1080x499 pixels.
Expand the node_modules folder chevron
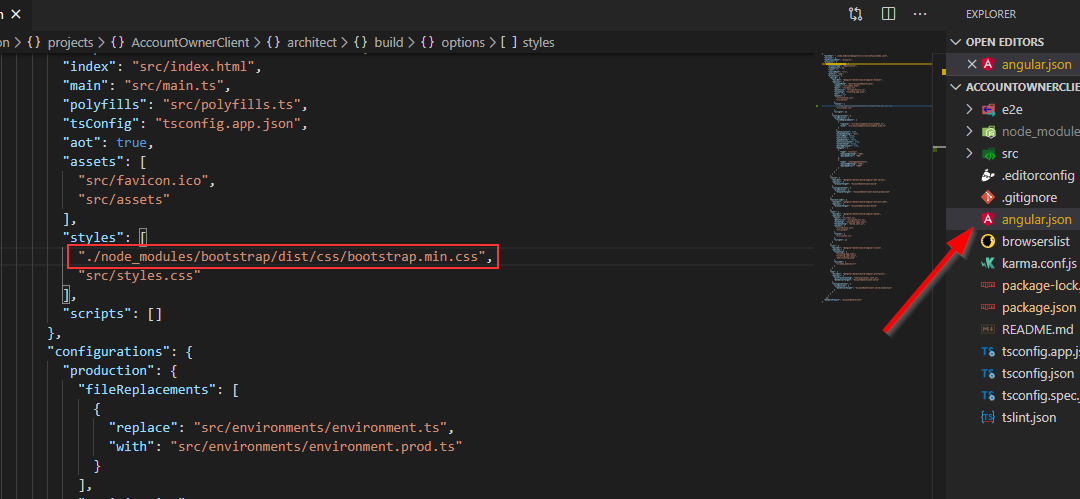point(968,131)
